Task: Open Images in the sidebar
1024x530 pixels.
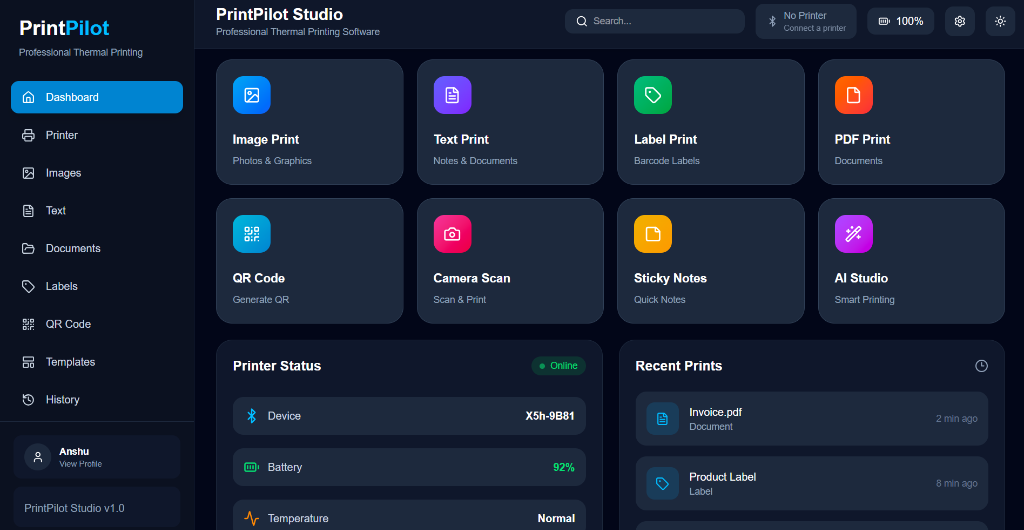Action: 97,173
